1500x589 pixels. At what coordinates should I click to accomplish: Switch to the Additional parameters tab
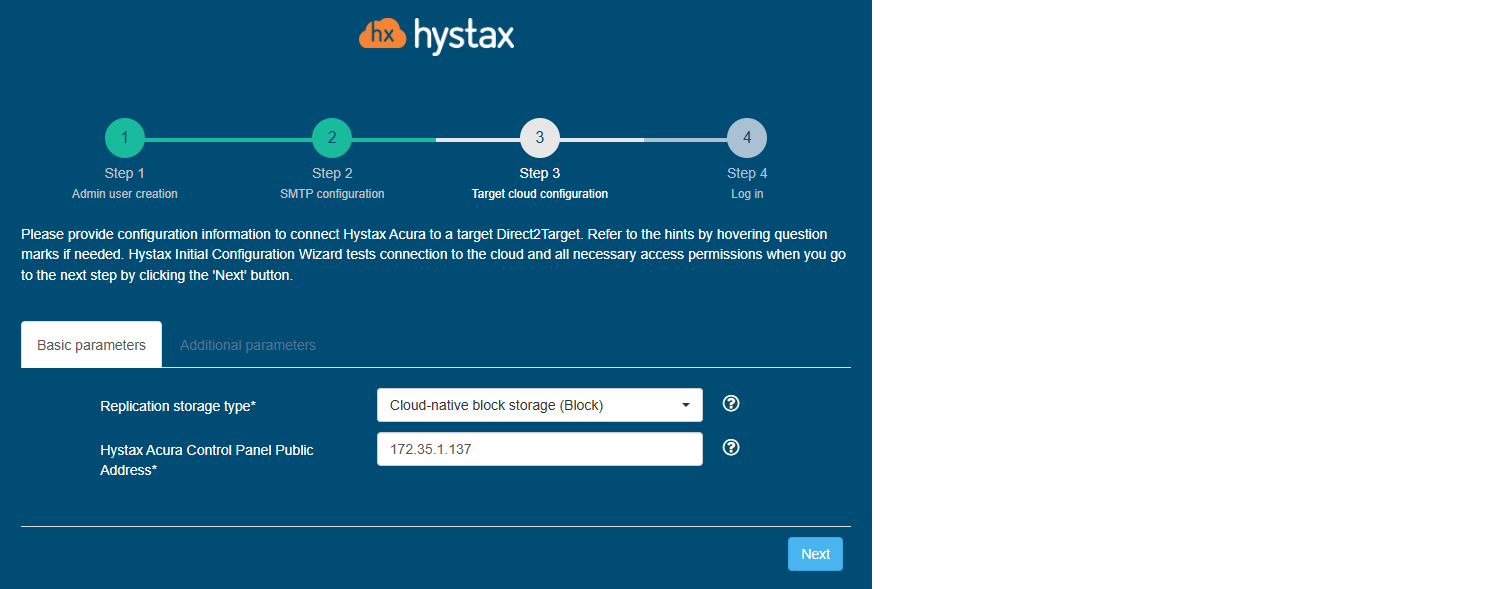[248, 345]
